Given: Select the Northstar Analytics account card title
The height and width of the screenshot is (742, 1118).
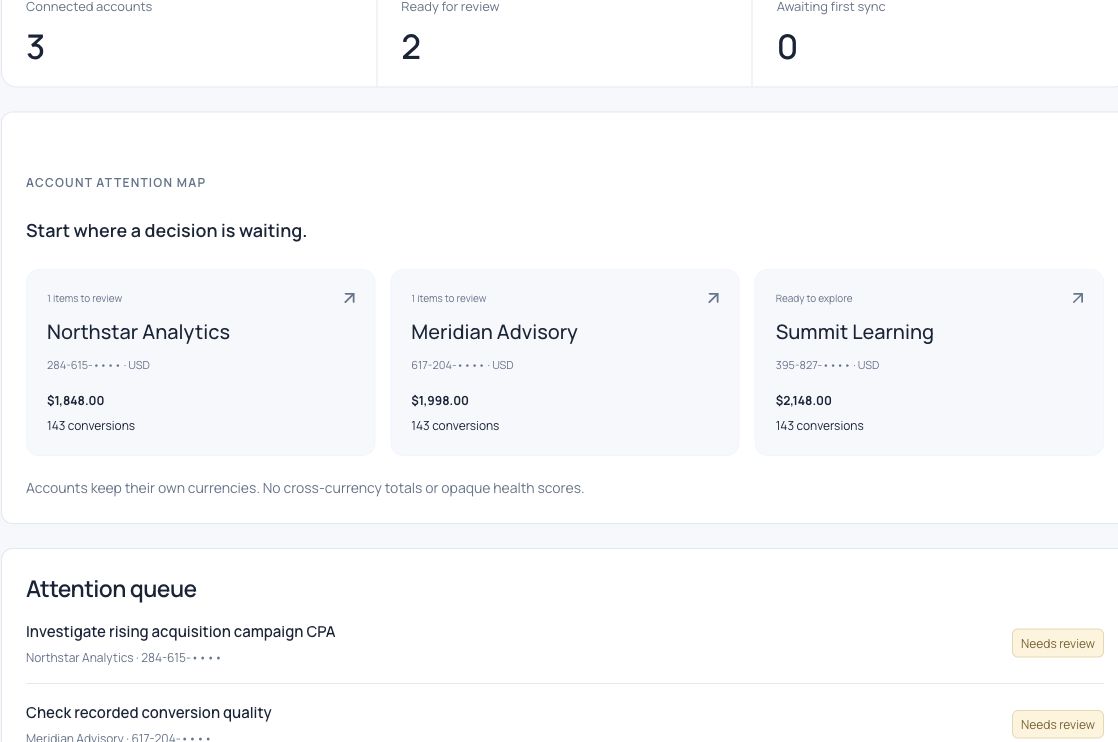Looking at the screenshot, I should point(138,332).
